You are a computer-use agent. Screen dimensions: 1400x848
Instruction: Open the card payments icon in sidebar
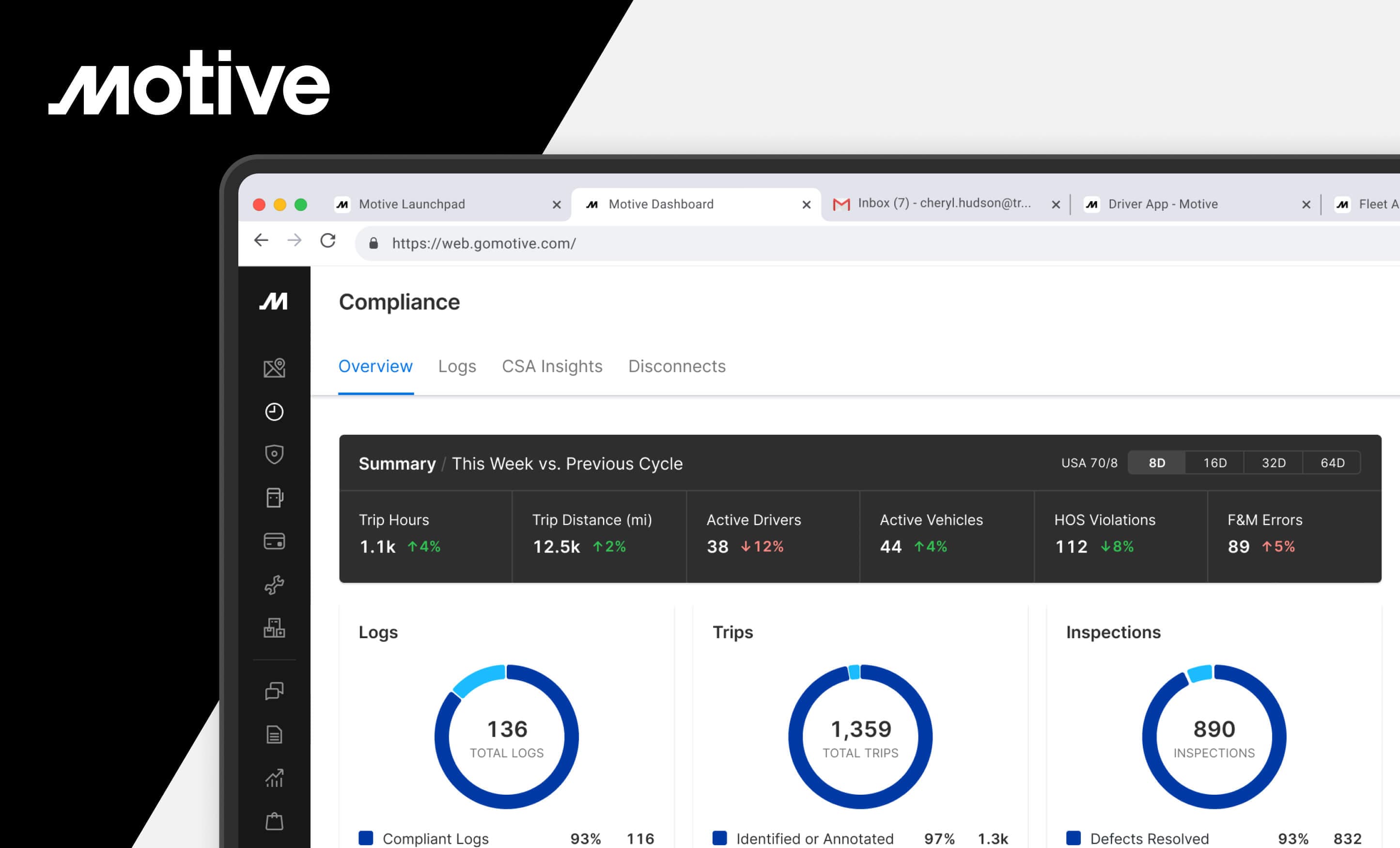275,541
